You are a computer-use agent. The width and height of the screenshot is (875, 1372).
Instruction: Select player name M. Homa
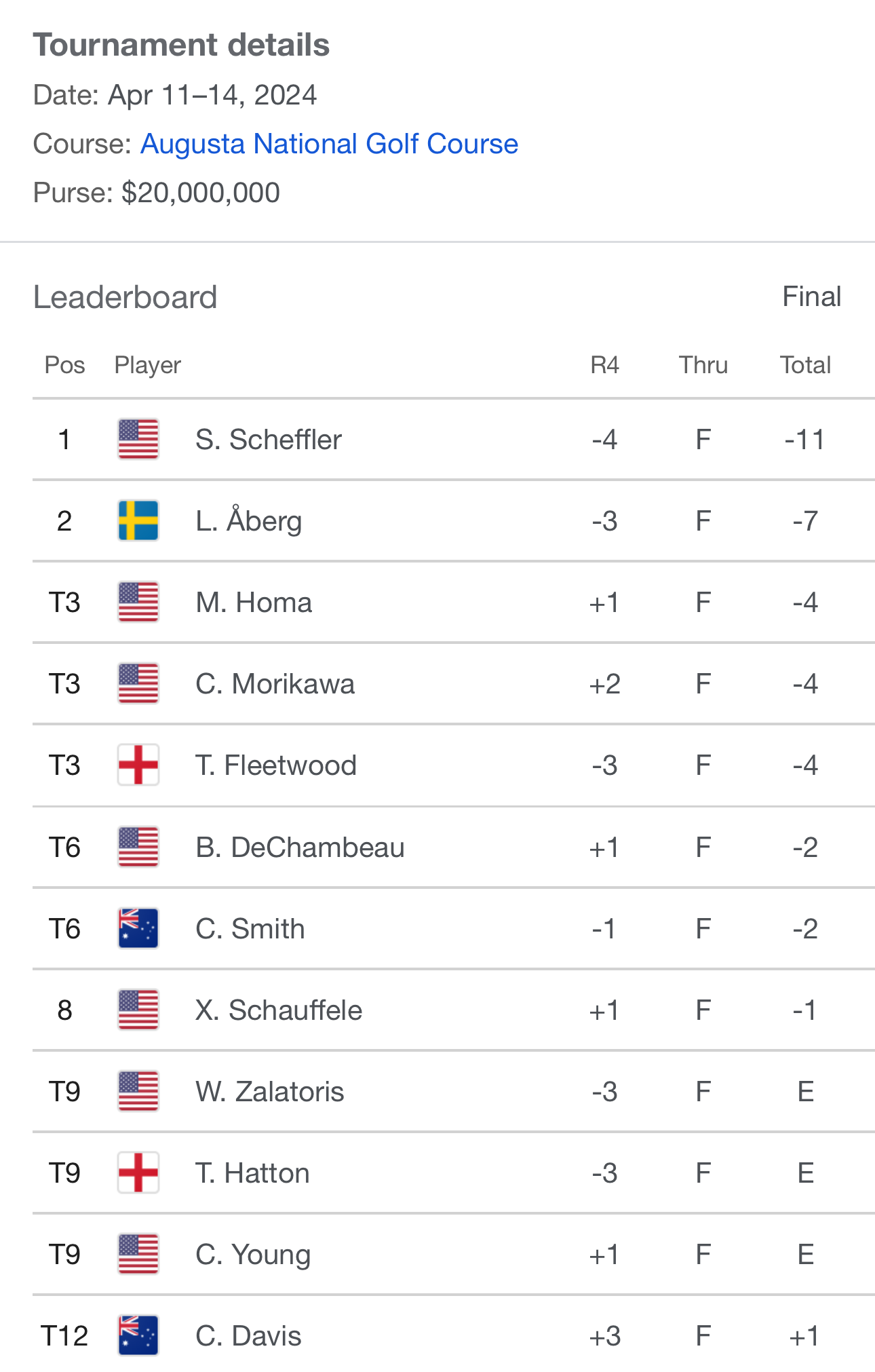click(254, 603)
